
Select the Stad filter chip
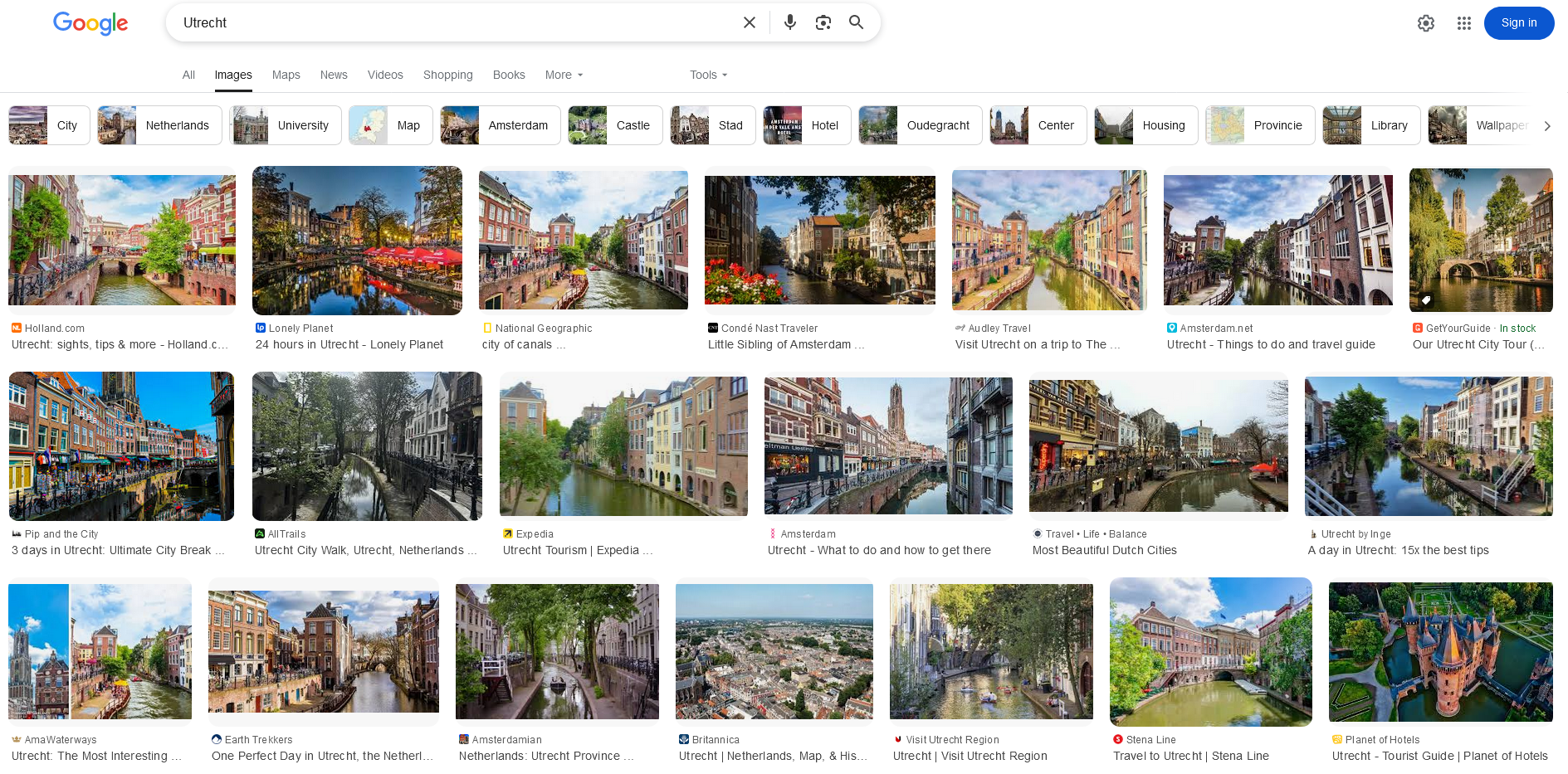coord(713,125)
